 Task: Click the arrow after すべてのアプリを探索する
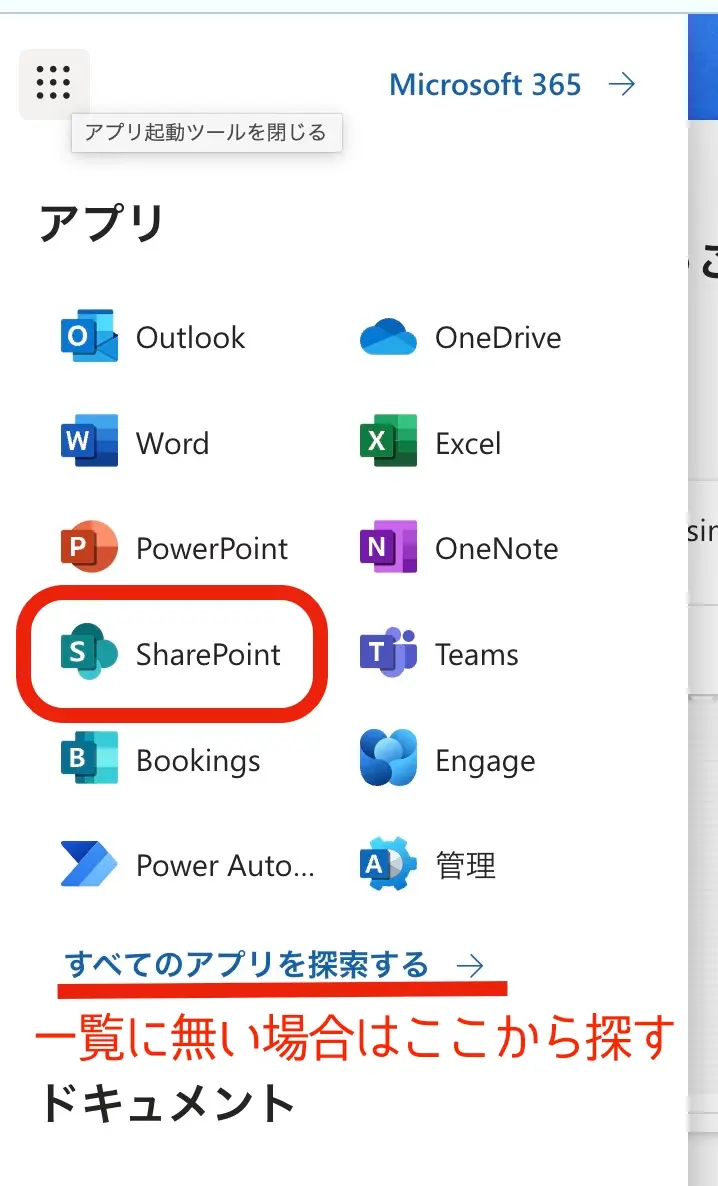coord(470,965)
